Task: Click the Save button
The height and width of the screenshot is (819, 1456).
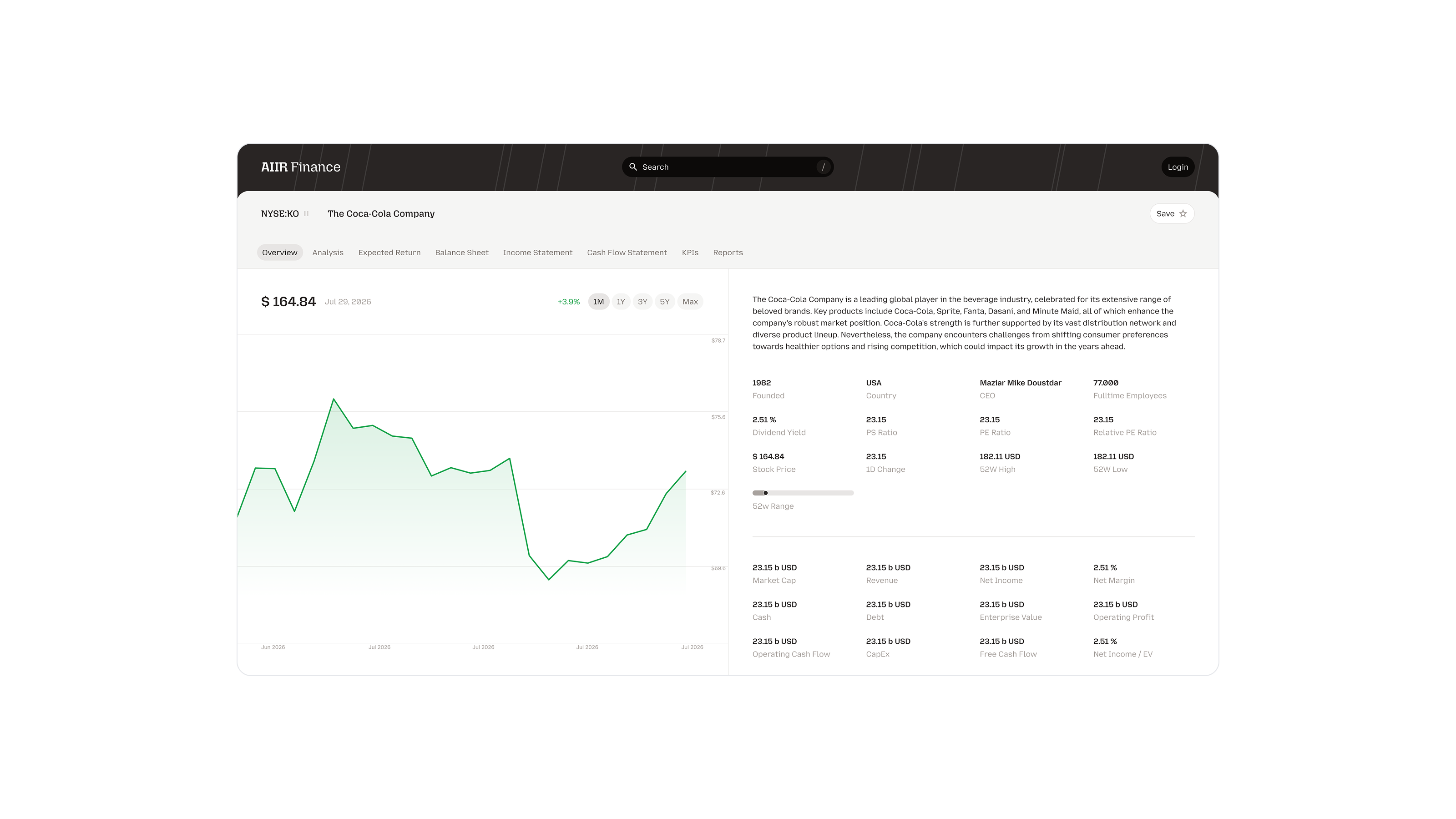Action: [1172, 214]
